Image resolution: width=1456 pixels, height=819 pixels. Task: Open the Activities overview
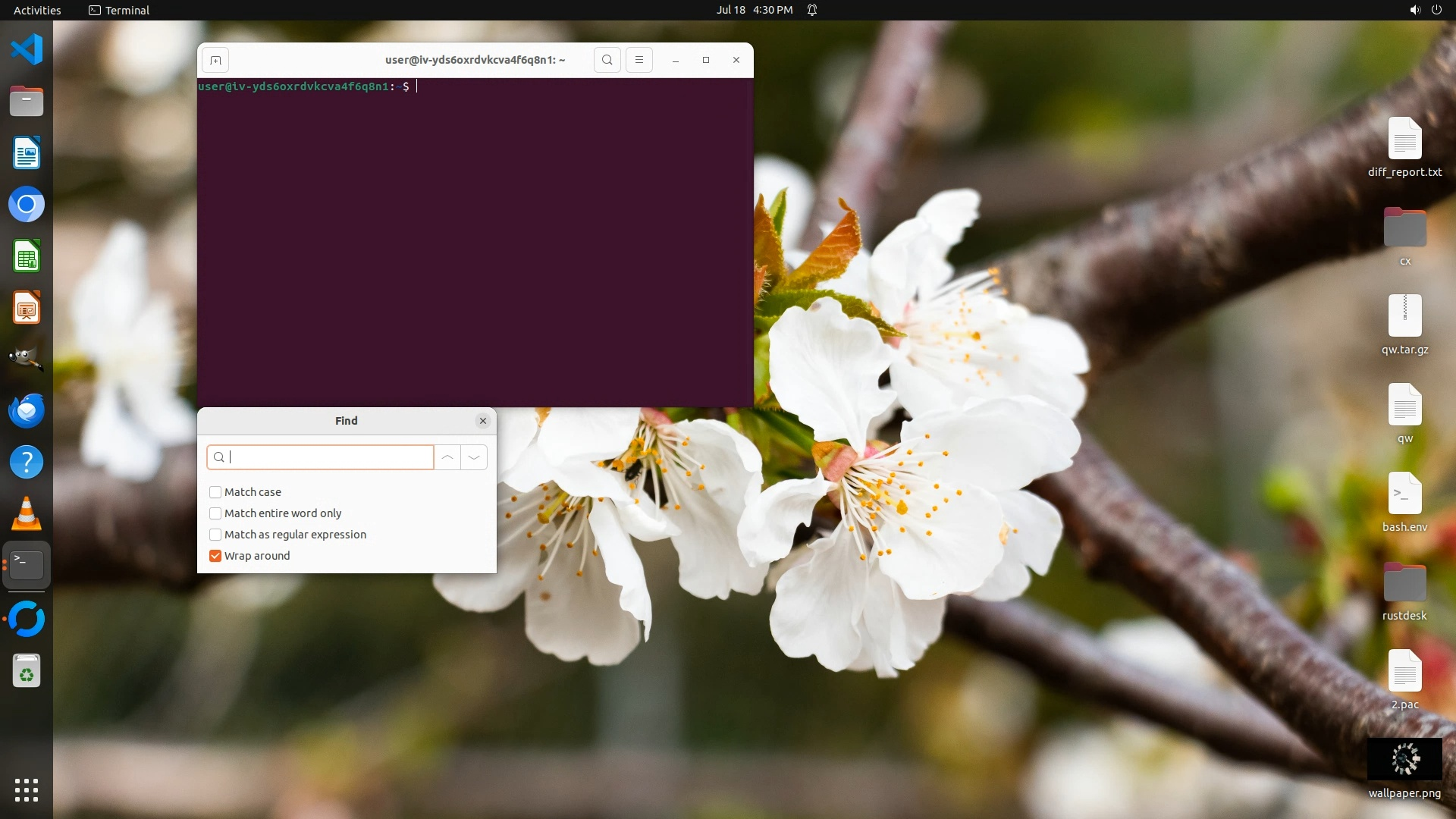click(x=37, y=10)
